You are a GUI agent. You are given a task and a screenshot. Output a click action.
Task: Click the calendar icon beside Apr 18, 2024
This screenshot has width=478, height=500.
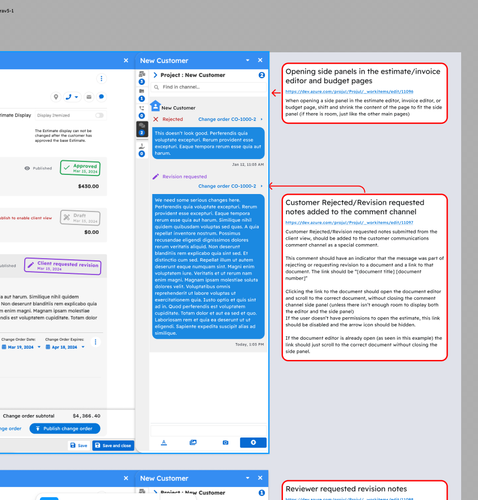[x=48, y=347]
